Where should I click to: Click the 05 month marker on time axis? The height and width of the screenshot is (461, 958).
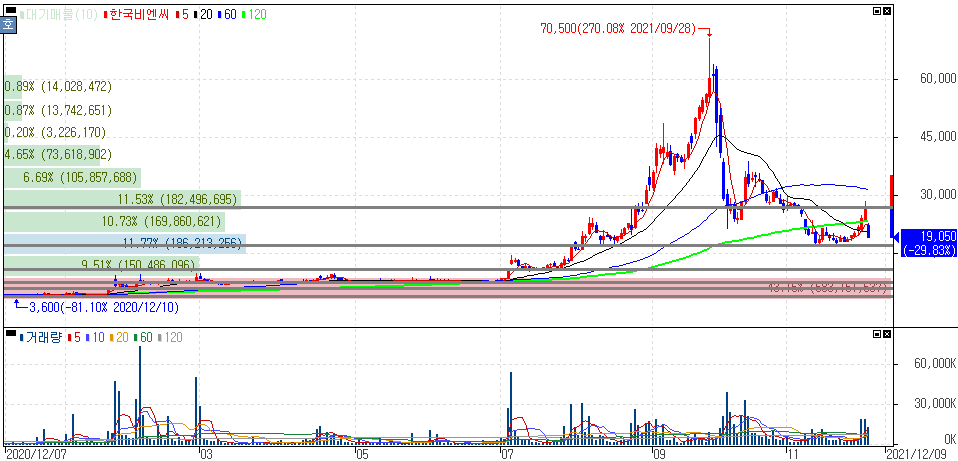click(361, 453)
